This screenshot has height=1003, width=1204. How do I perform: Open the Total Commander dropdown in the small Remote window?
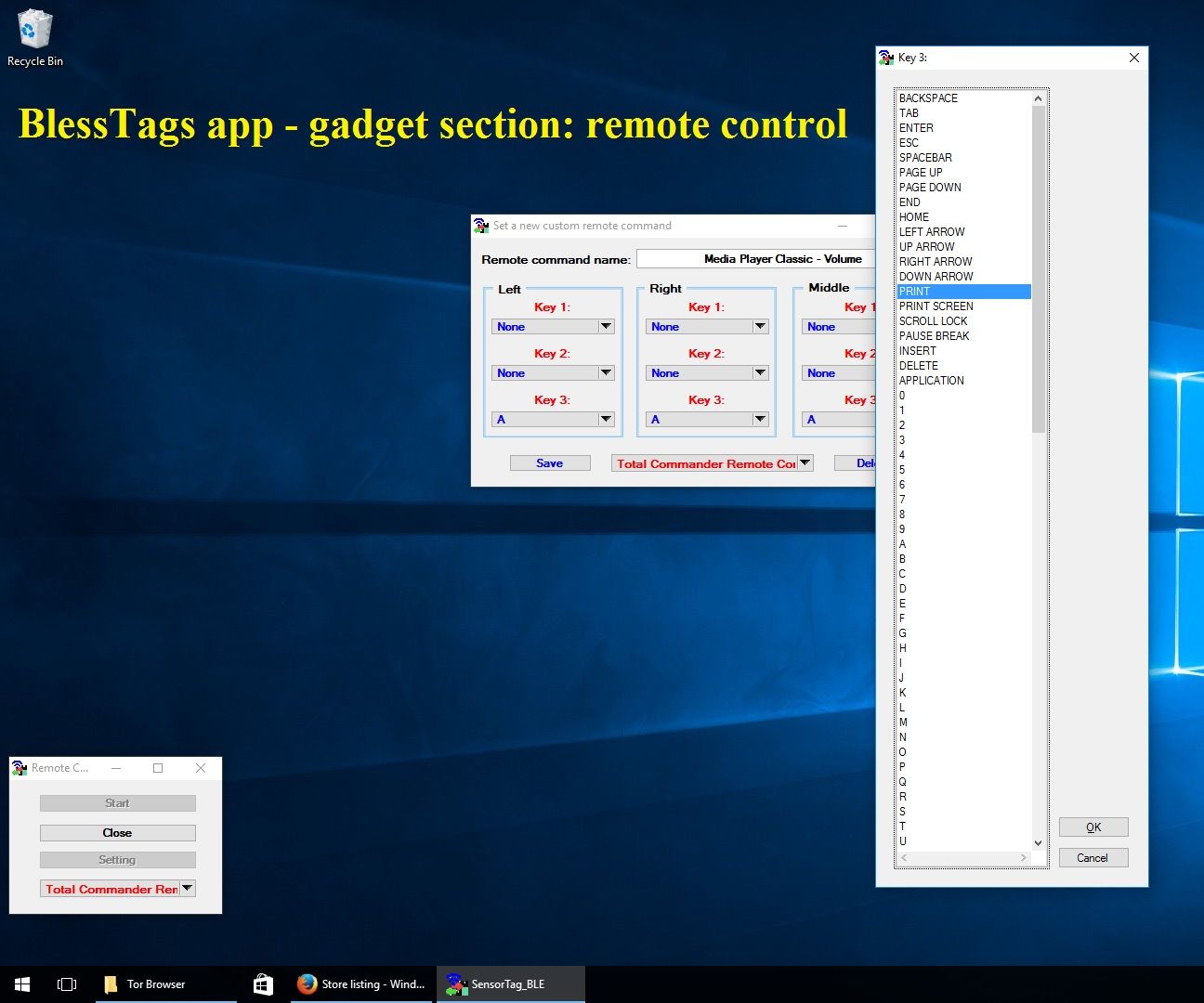point(187,888)
